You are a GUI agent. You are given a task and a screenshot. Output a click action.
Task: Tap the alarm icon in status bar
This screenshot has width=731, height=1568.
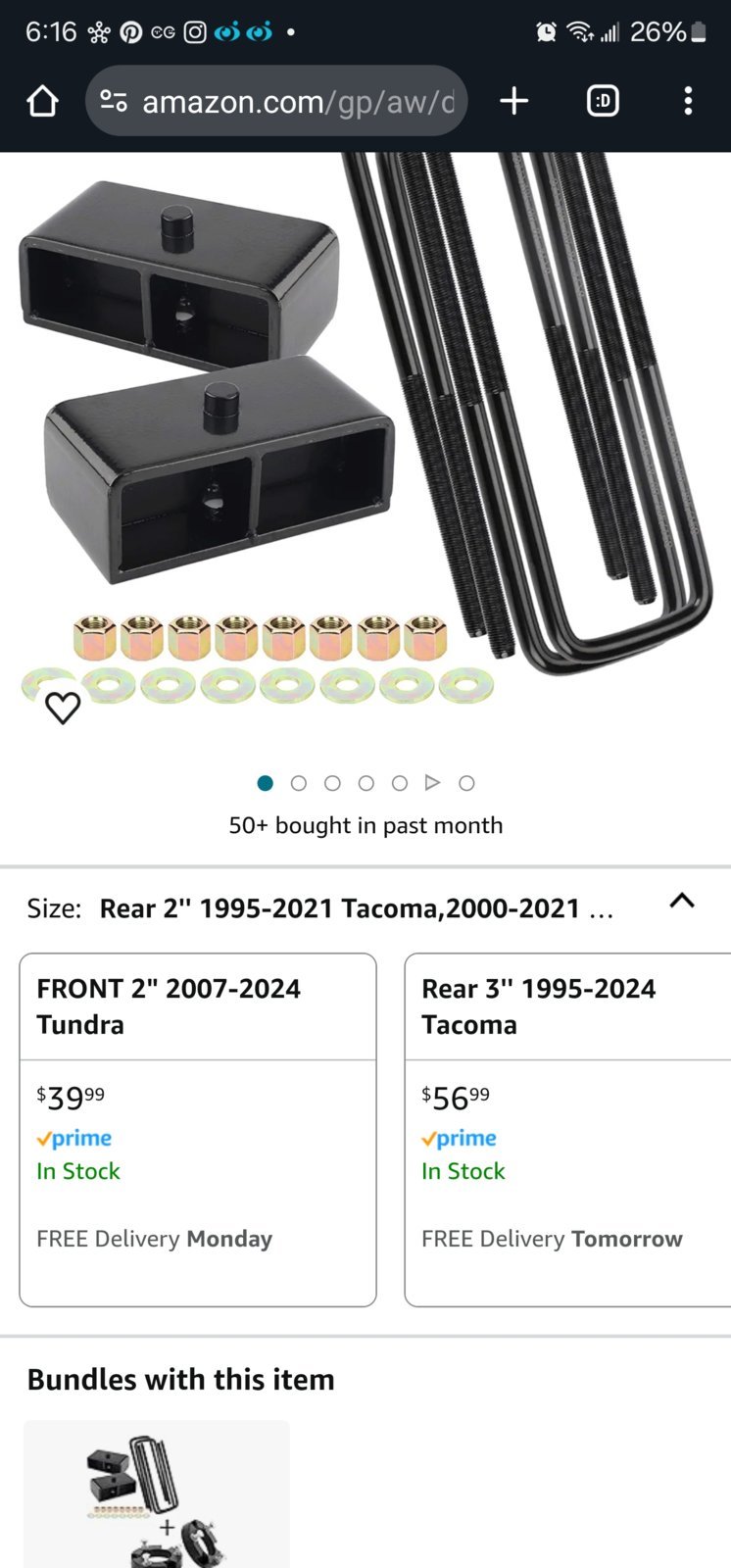pyautogui.click(x=546, y=32)
